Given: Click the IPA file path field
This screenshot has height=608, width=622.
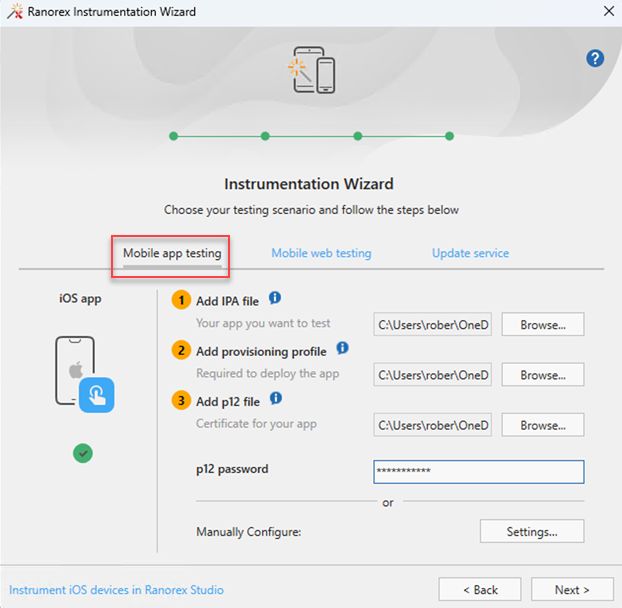Looking at the screenshot, I should point(432,324).
